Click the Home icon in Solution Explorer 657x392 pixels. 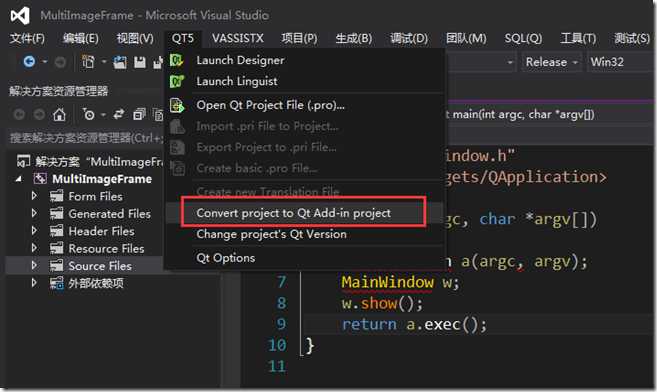[59, 114]
